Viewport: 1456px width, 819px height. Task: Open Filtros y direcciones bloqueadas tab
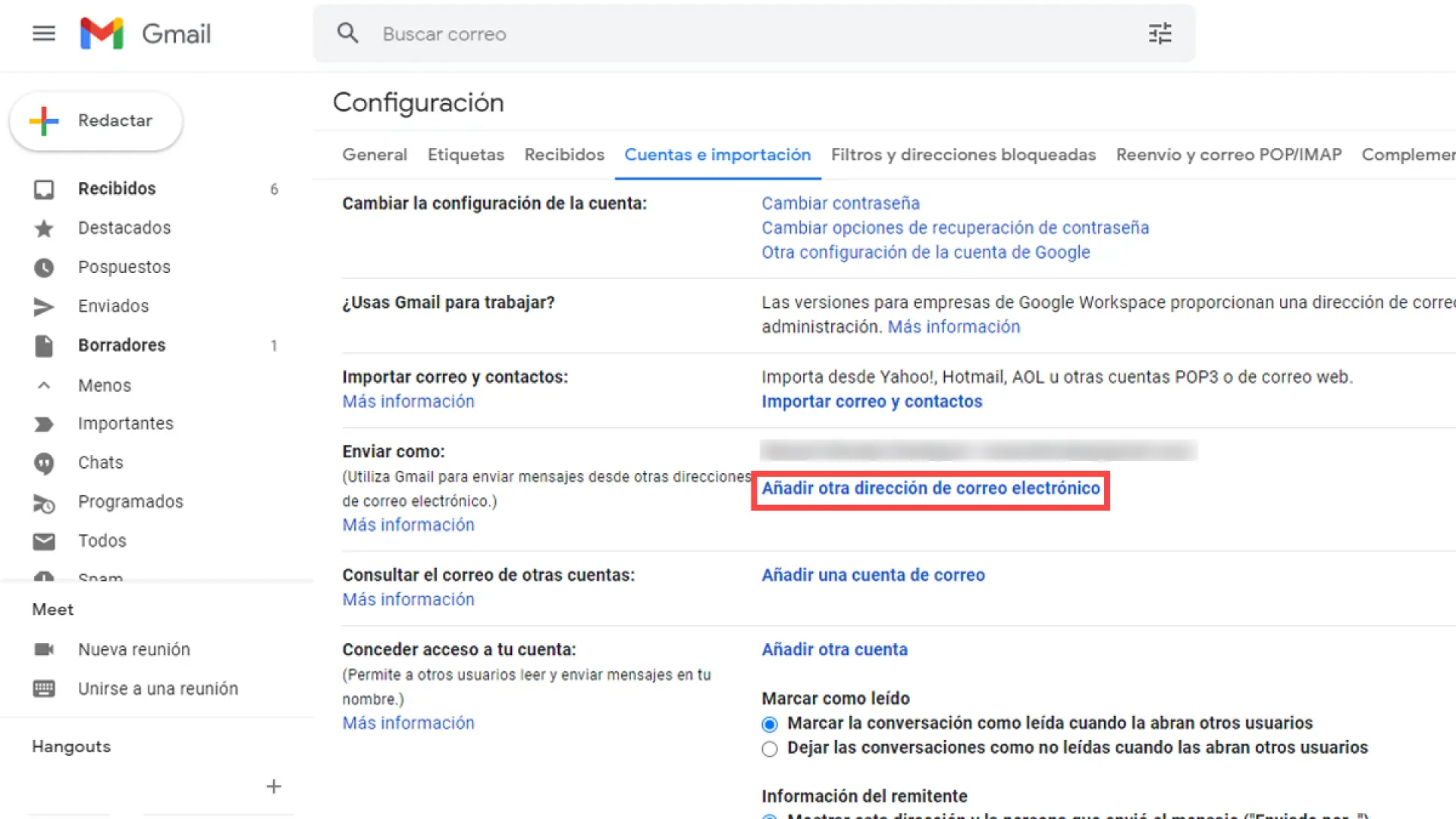[x=963, y=155]
